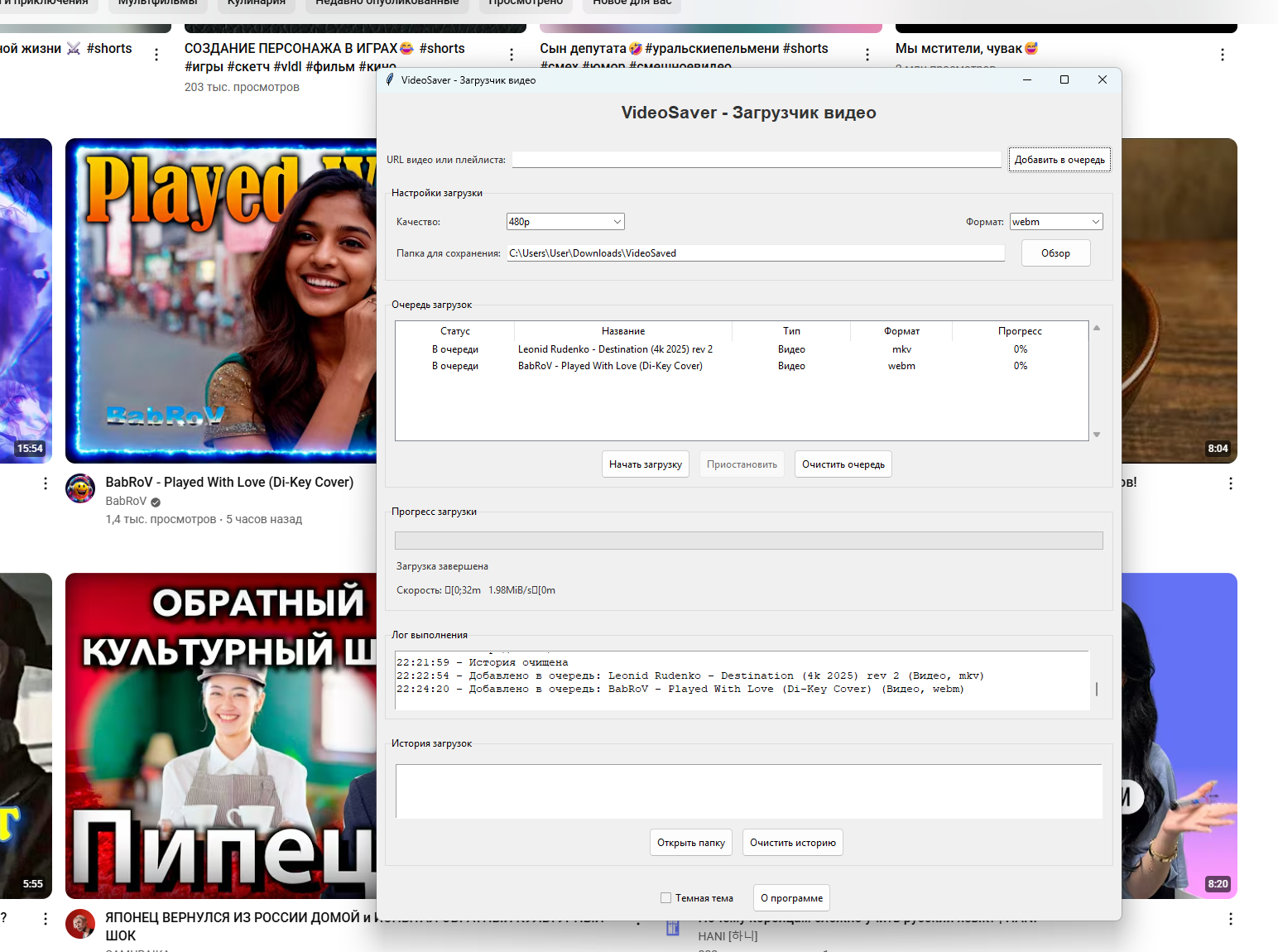Open three-dot menu beside ЯПОНЕЦ ВЕРНУЛСЯ avatar
The width and height of the screenshot is (1278, 952).
46,919
